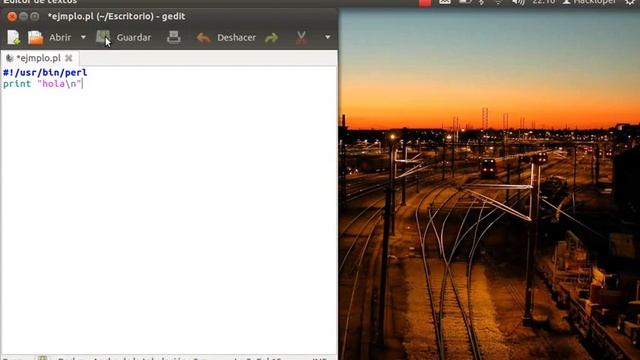The image size is (640, 360).
Task: Minimize the gedit window
Action: [x=24, y=16]
